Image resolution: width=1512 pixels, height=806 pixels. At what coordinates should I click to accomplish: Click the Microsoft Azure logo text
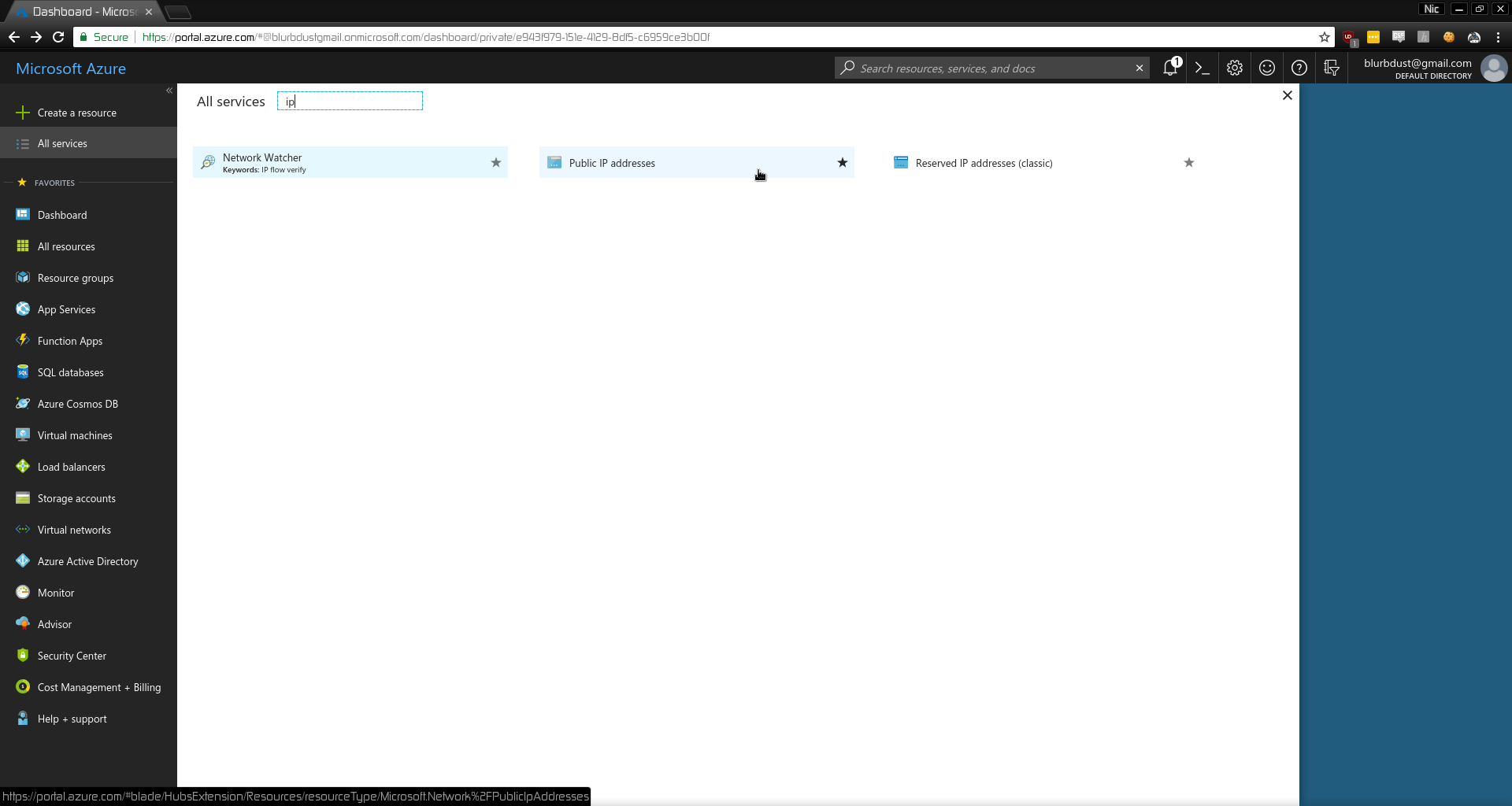tap(71, 68)
